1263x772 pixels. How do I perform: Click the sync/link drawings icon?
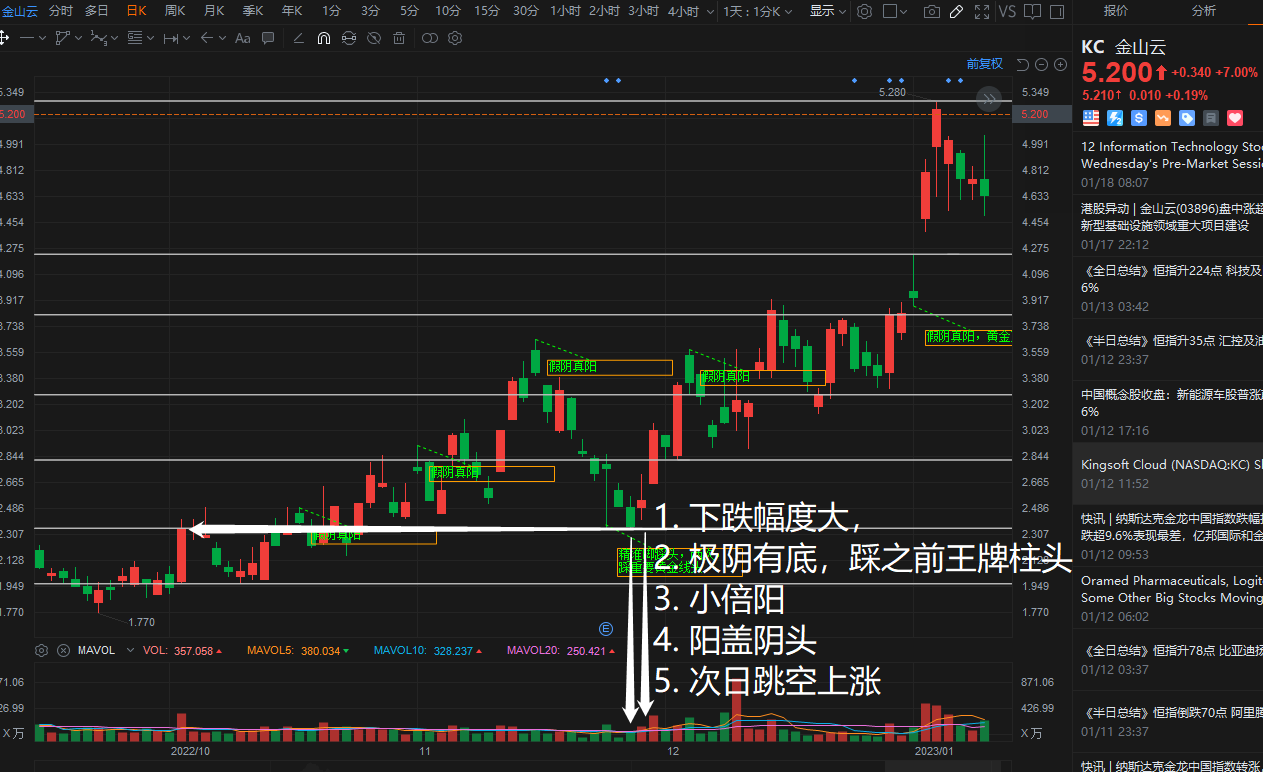(x=348, y=38)
